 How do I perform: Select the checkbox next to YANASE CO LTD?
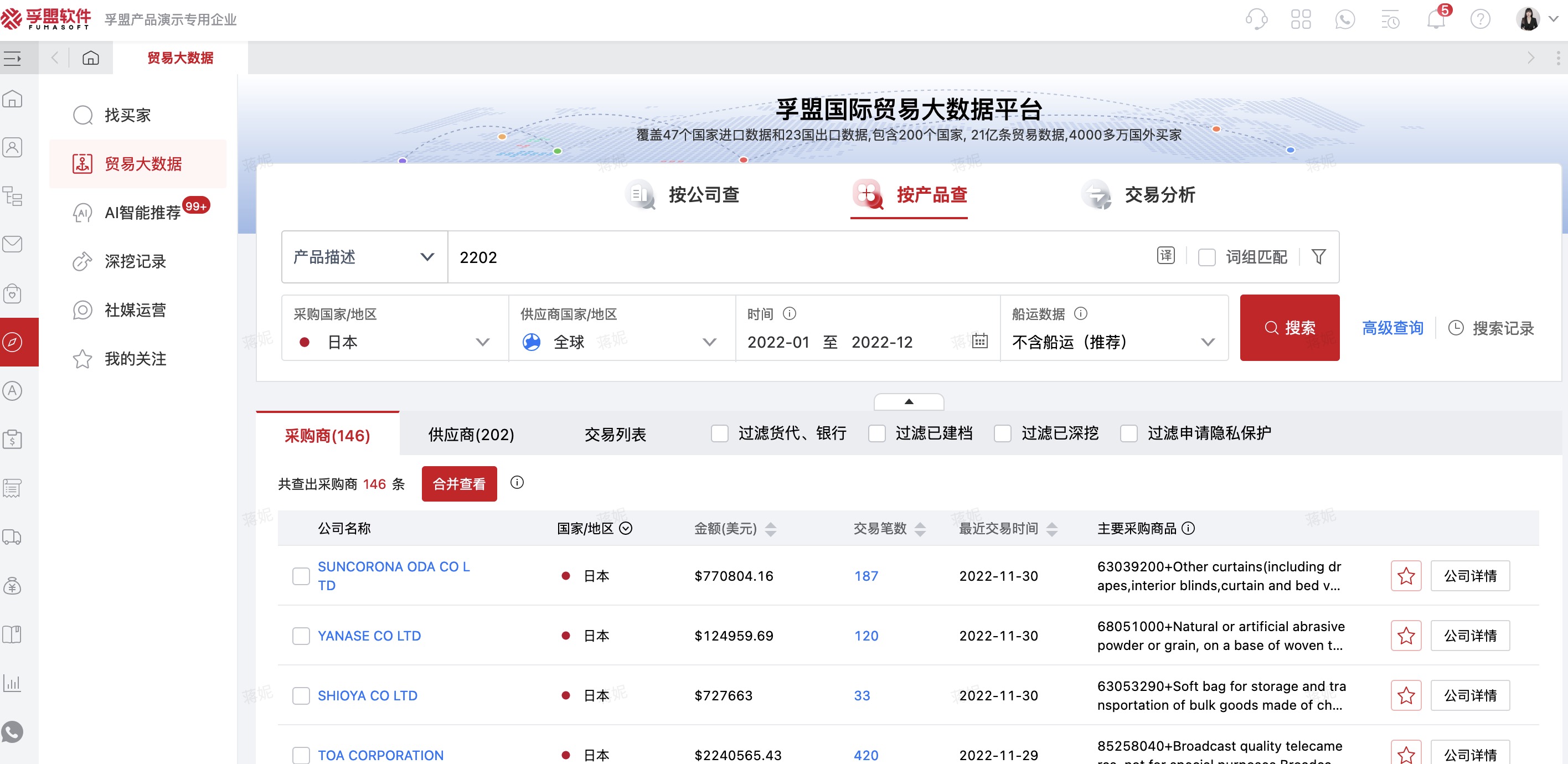[x=301, y=636]
